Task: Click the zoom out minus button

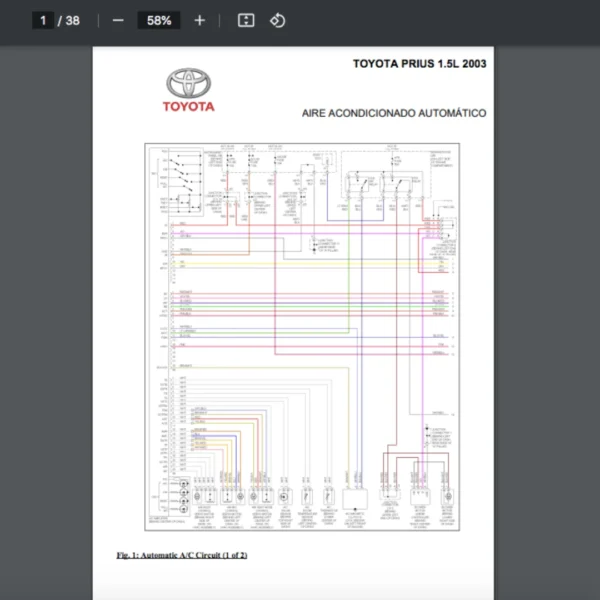Action: tap(118, 20)
